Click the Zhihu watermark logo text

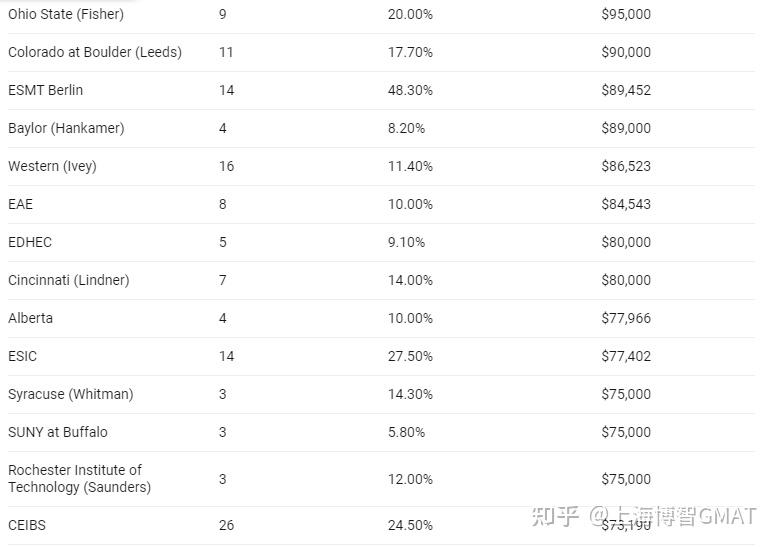(x=556, y=516)
